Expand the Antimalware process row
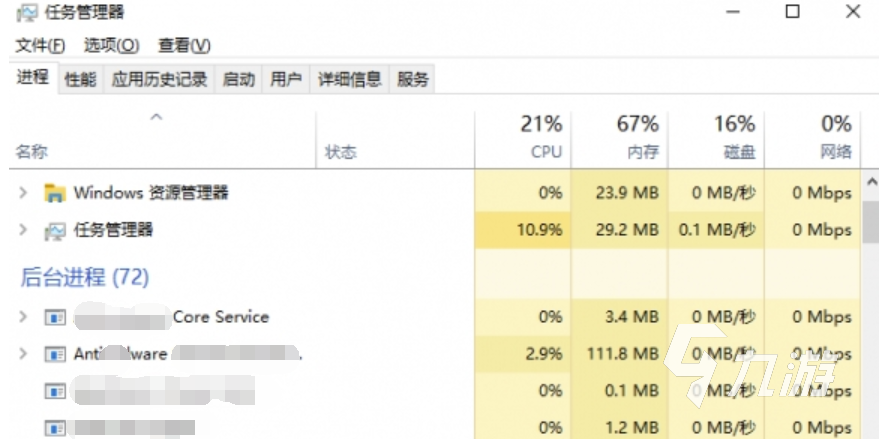The image size is (879, 439). point(23,353)
